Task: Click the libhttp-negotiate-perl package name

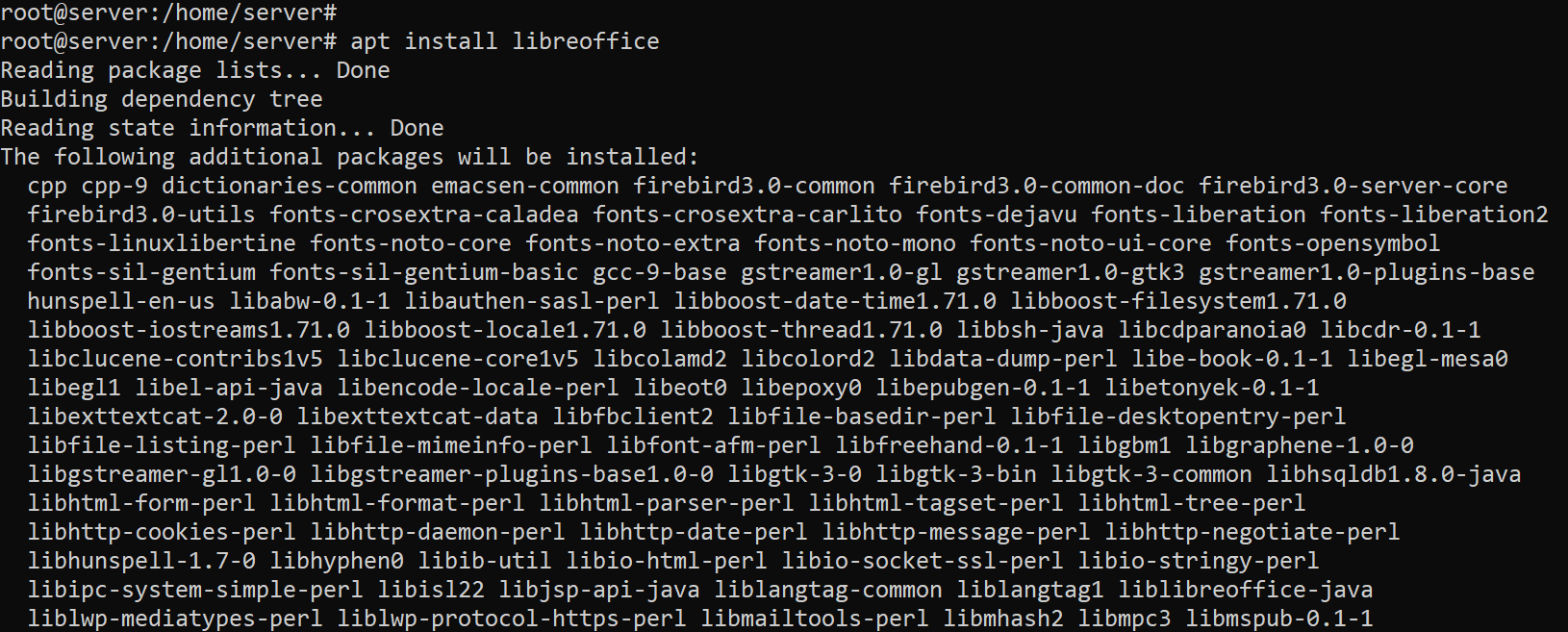Action: point(1252,532)
